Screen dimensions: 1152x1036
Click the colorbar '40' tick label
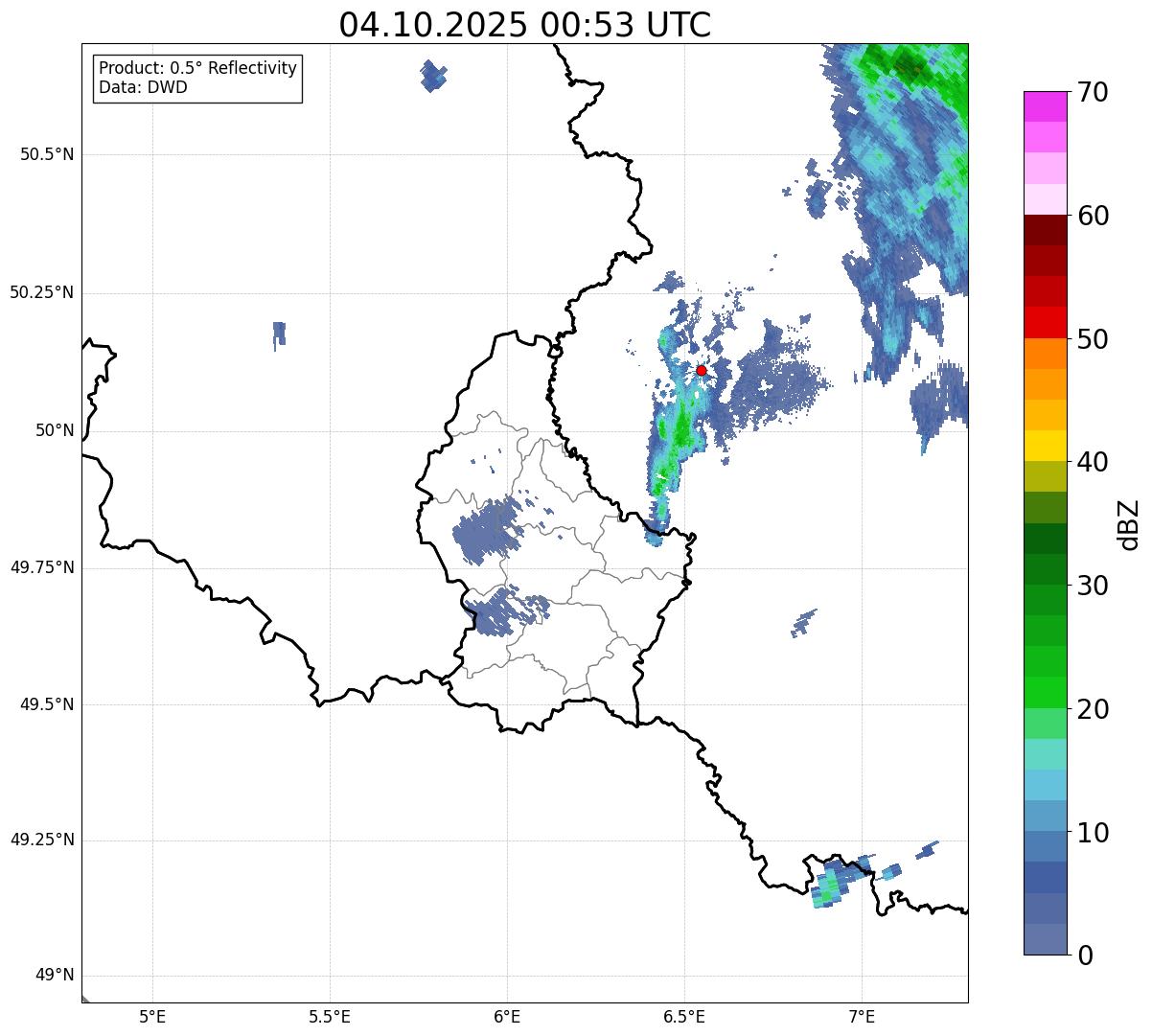coord(1094,462)
